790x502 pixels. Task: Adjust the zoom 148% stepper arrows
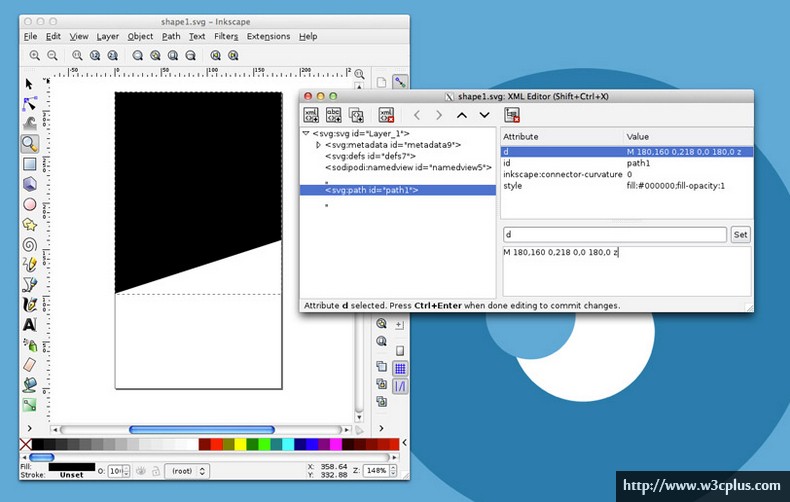pos(393,471)
